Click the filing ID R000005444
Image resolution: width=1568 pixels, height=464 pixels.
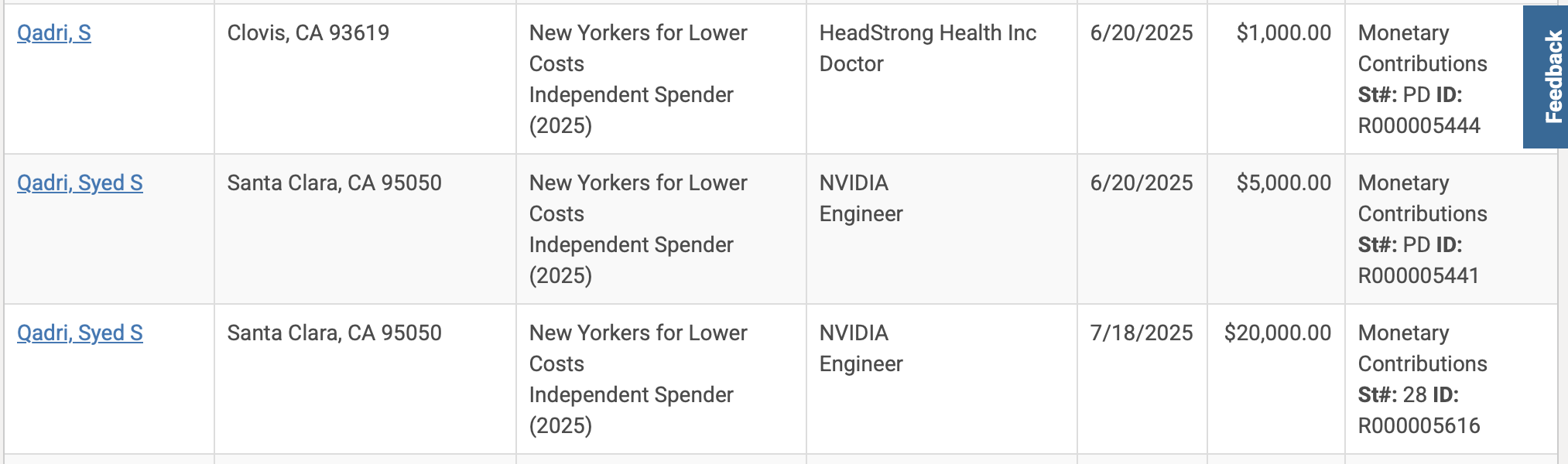pos(1419,126)
